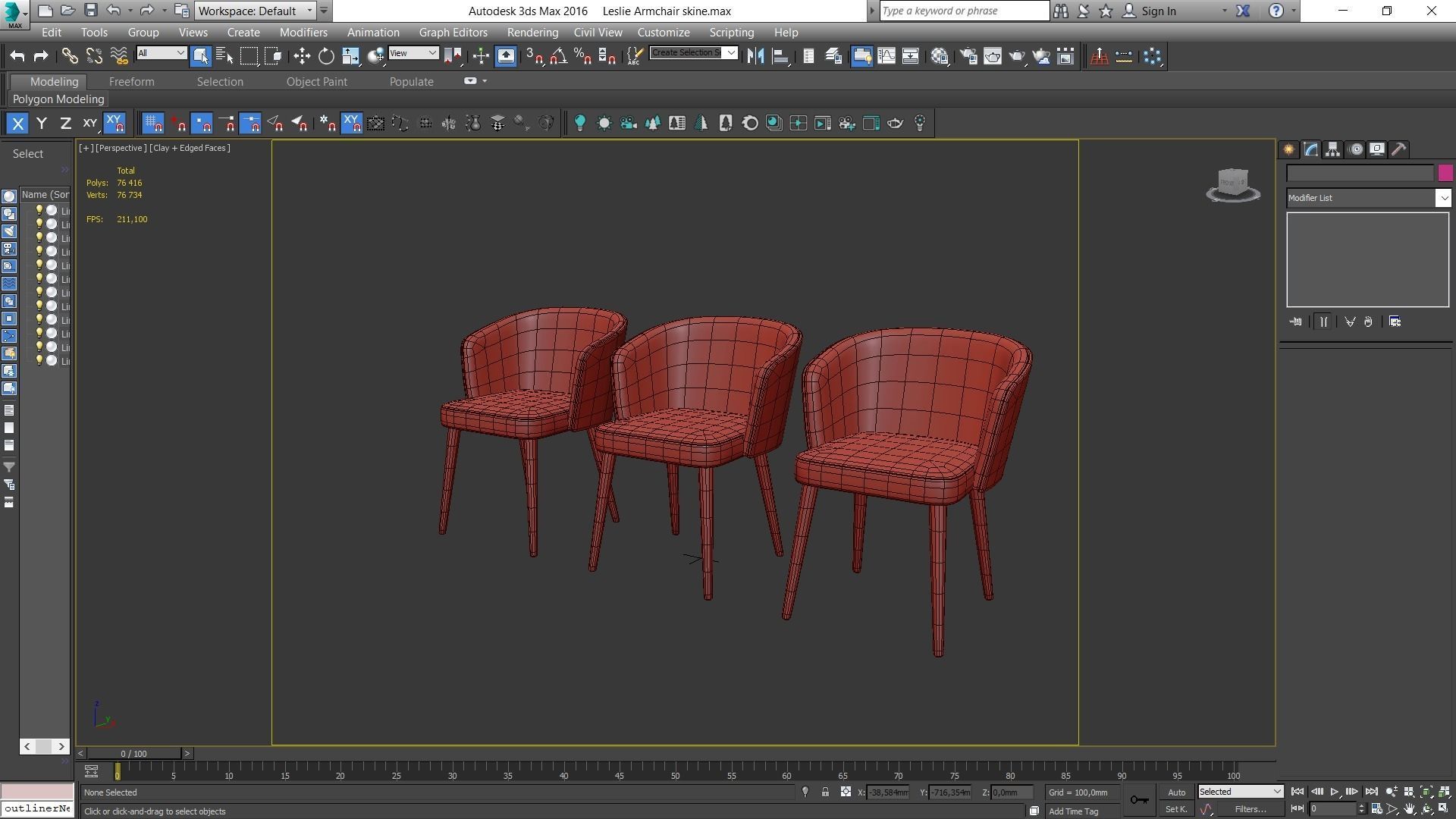Expand the Modifier List dropdown
Screen dimensions: 1456x819
pyautogui.click(x=1443, y=198)
